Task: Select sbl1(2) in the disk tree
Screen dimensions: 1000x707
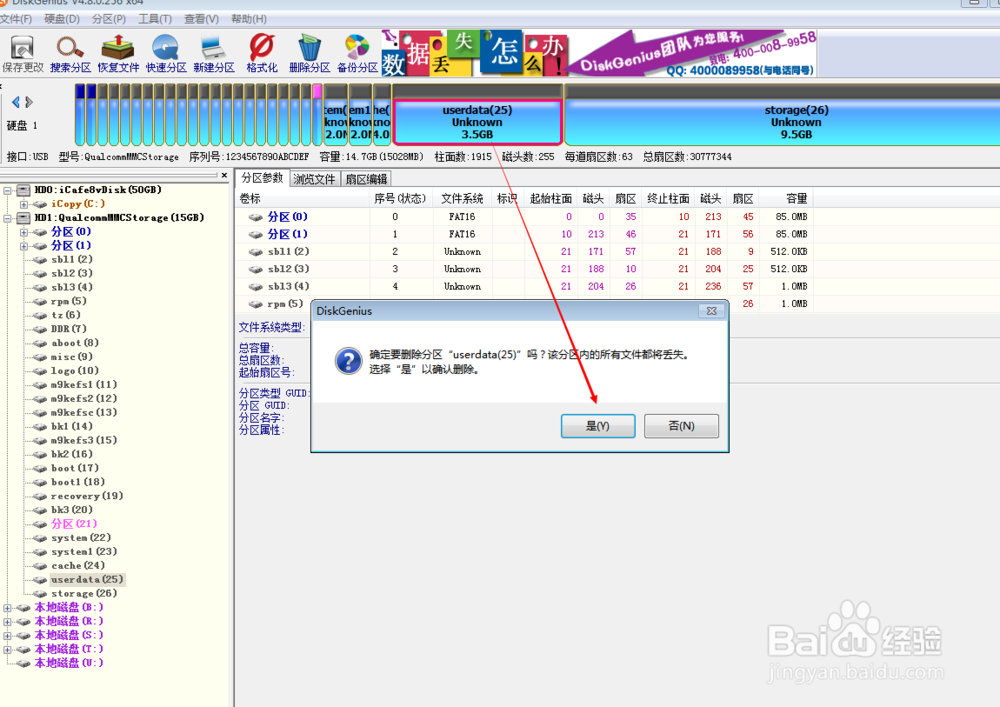Action: pyautogui.click(x=72, y=259)
